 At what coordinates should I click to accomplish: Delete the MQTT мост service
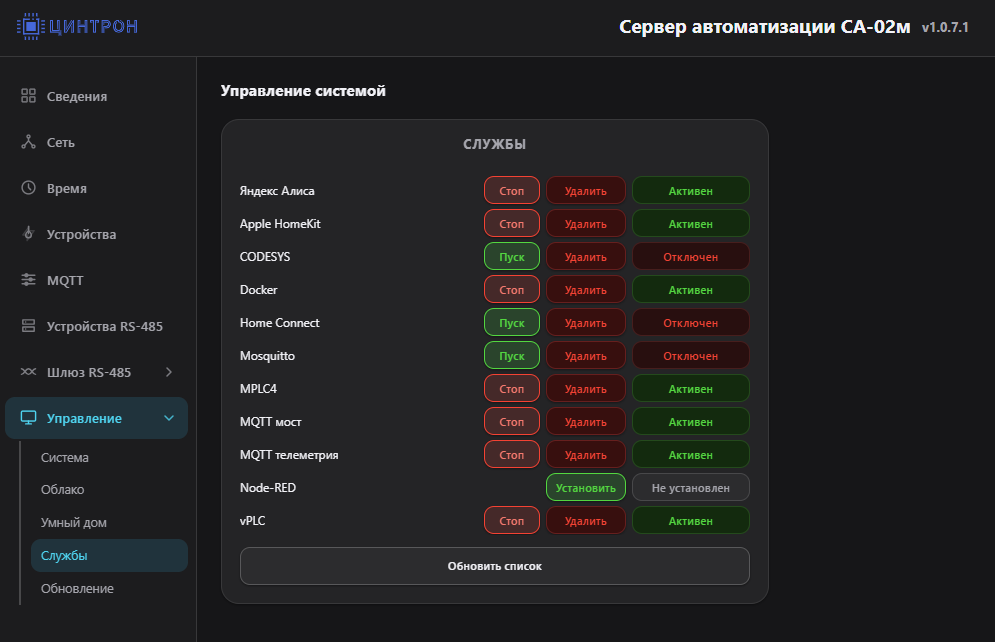pyautogui.click(x=586, y=421)
